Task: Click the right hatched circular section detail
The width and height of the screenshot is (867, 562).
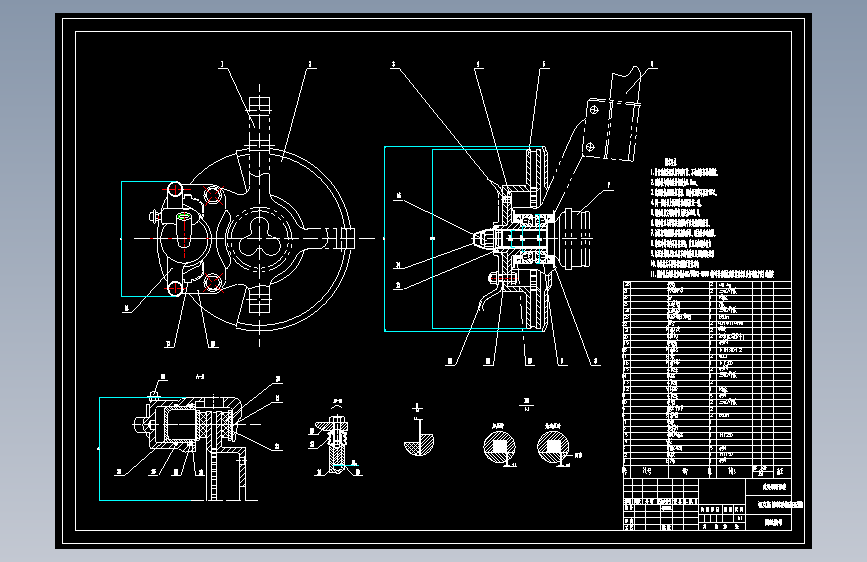Action: pos(553,447)
